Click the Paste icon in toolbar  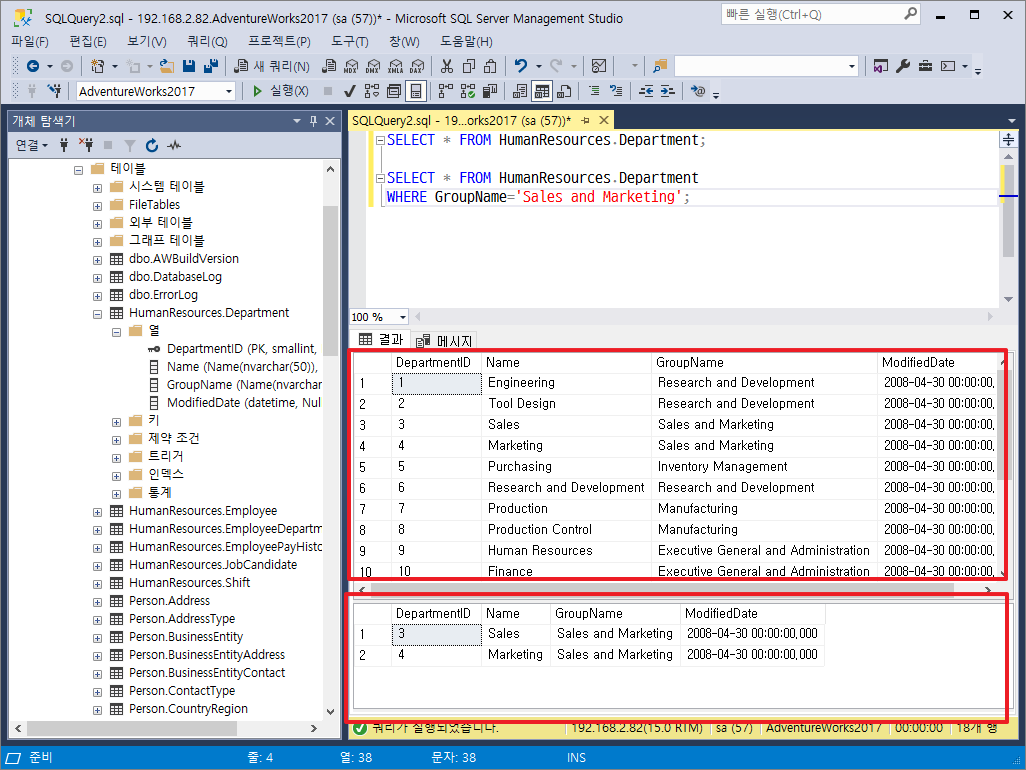[490, 66]
